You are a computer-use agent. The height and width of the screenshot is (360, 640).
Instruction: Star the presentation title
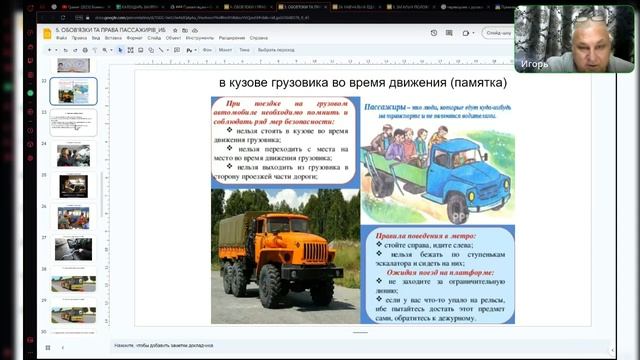pos(175,30)
